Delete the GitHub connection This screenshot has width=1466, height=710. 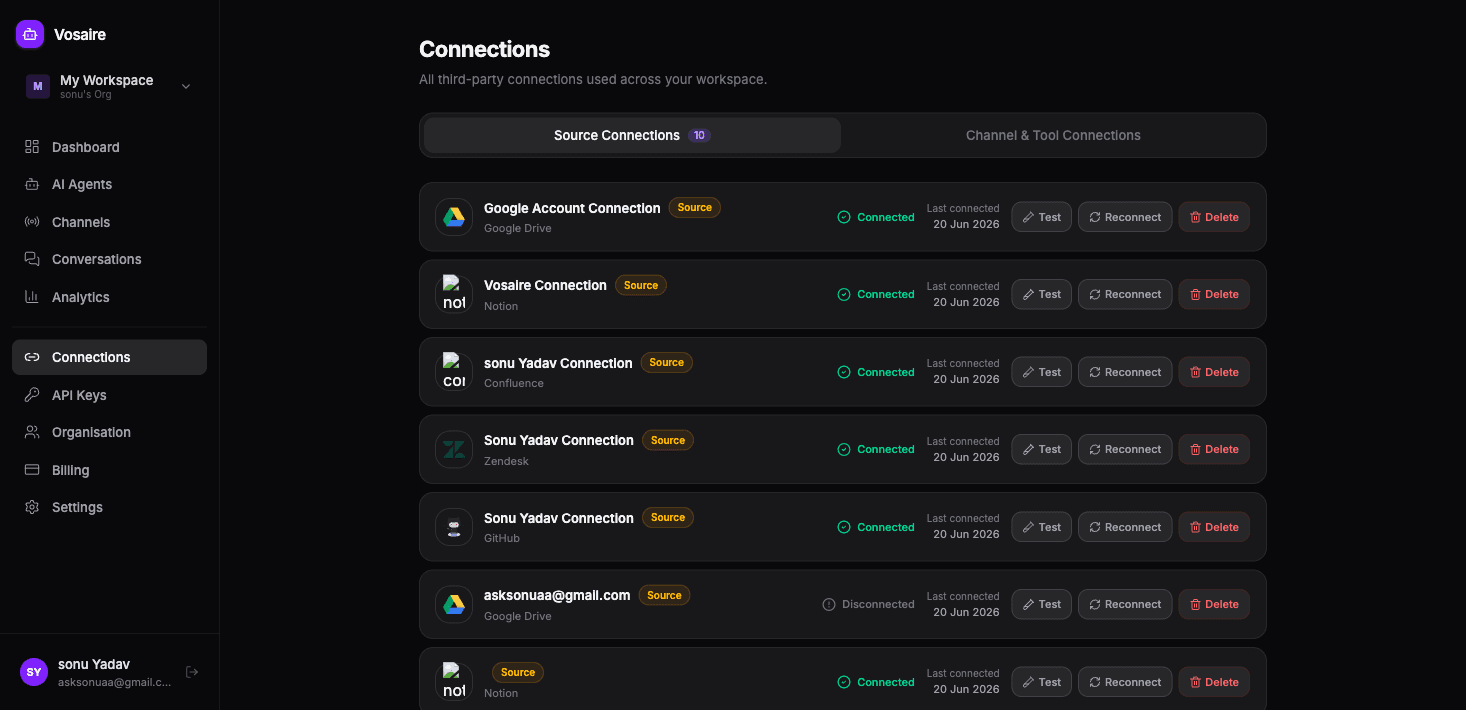1214,527
